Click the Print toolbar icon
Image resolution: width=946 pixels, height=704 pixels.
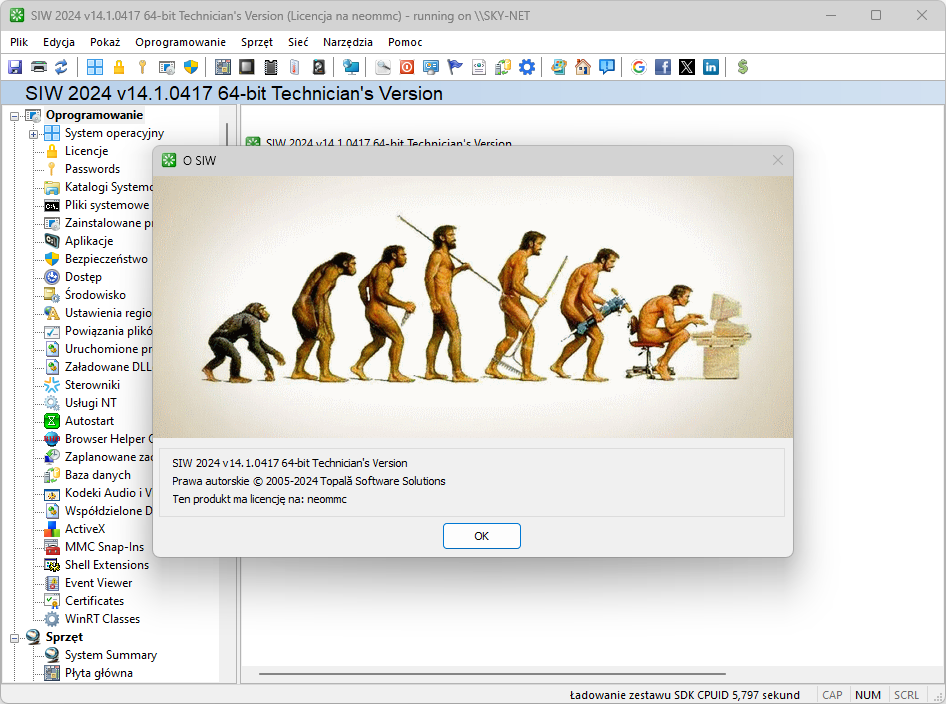pyautogui.click(x=39, y=67)
